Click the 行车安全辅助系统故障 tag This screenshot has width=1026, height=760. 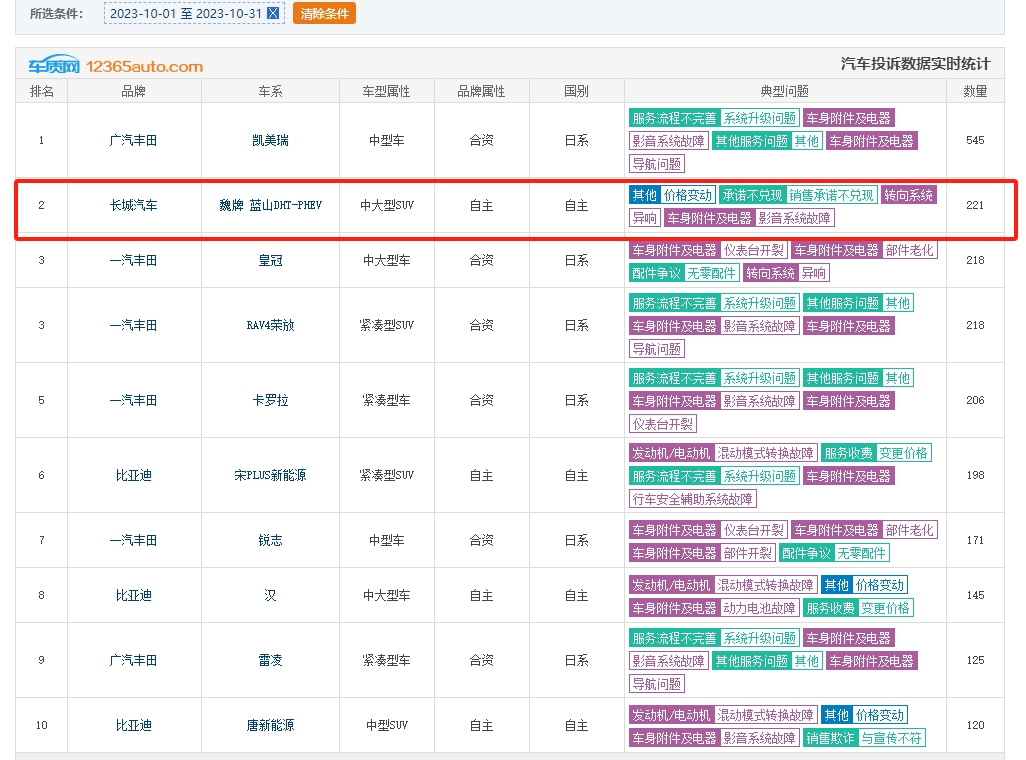(692, 499)
